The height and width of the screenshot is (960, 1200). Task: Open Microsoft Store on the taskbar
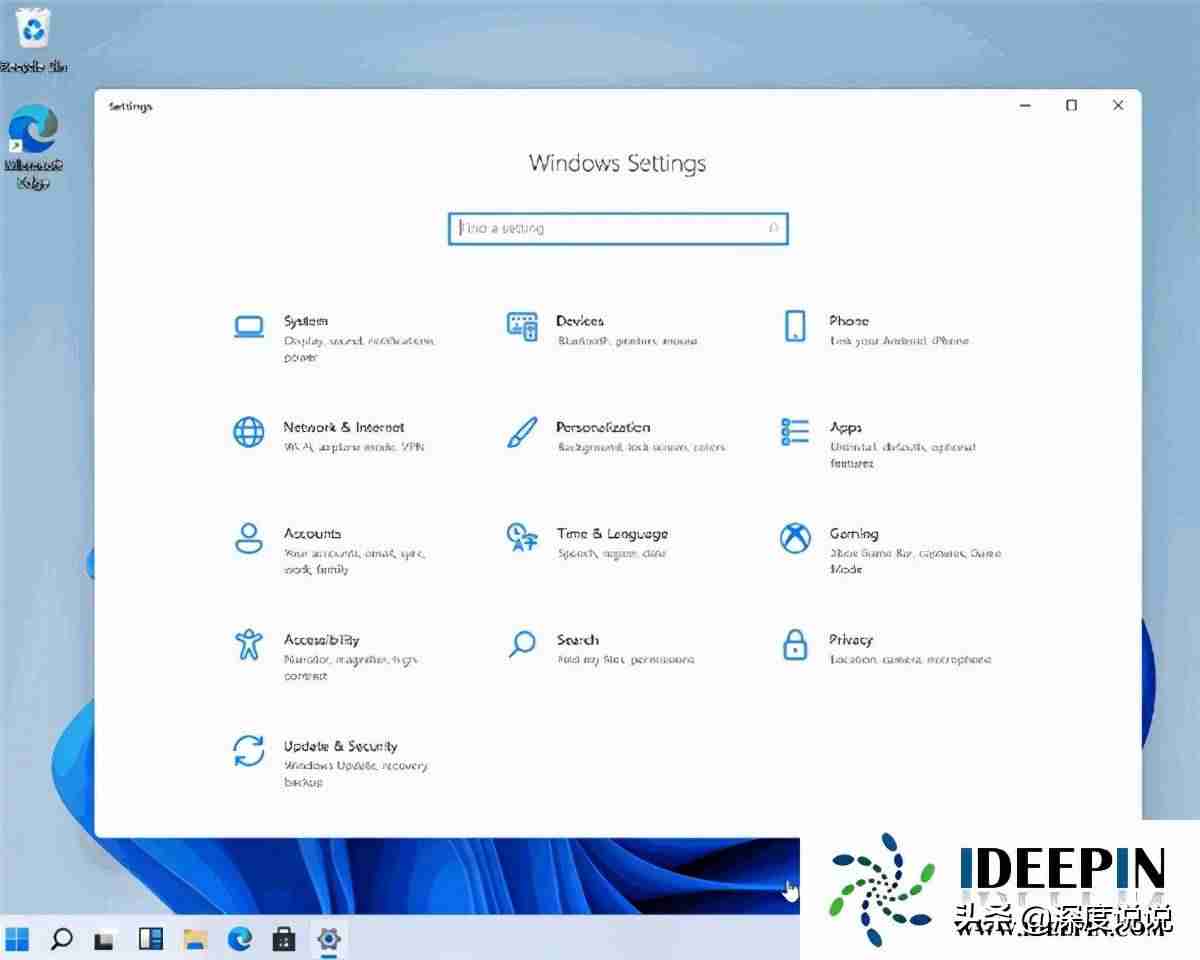point(284,939)
